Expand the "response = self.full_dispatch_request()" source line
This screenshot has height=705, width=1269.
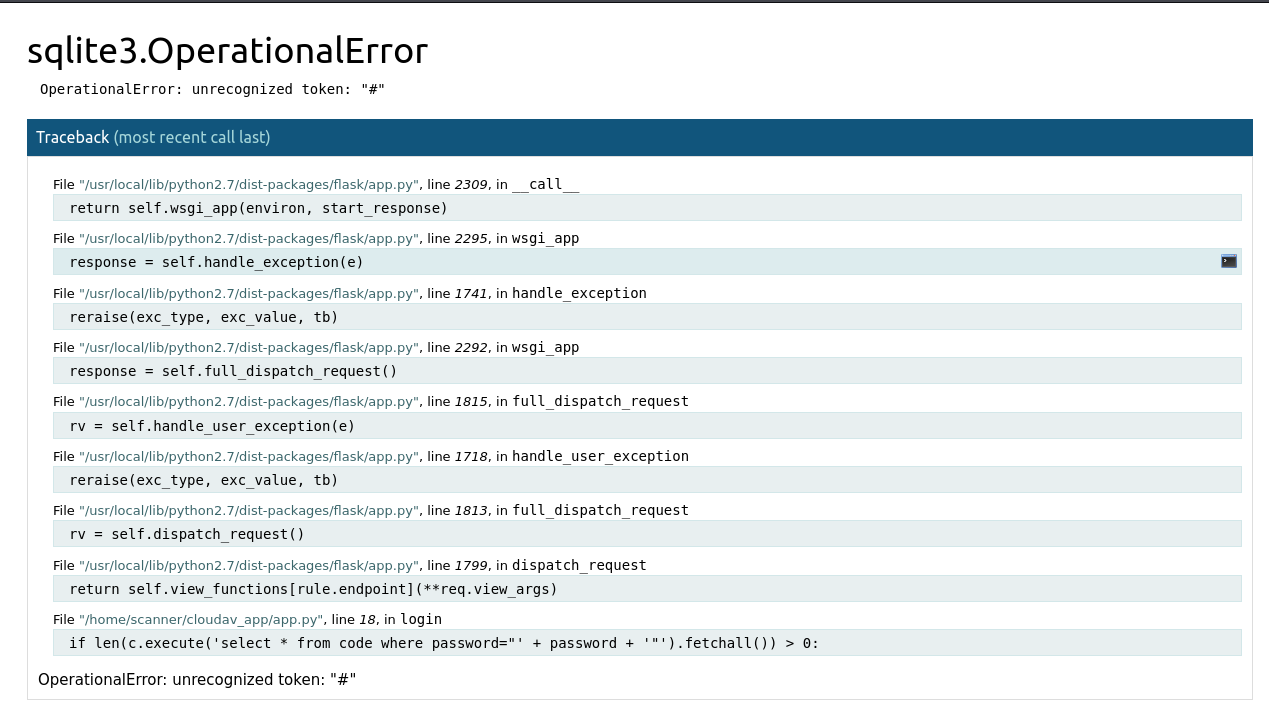coord(233,371)
